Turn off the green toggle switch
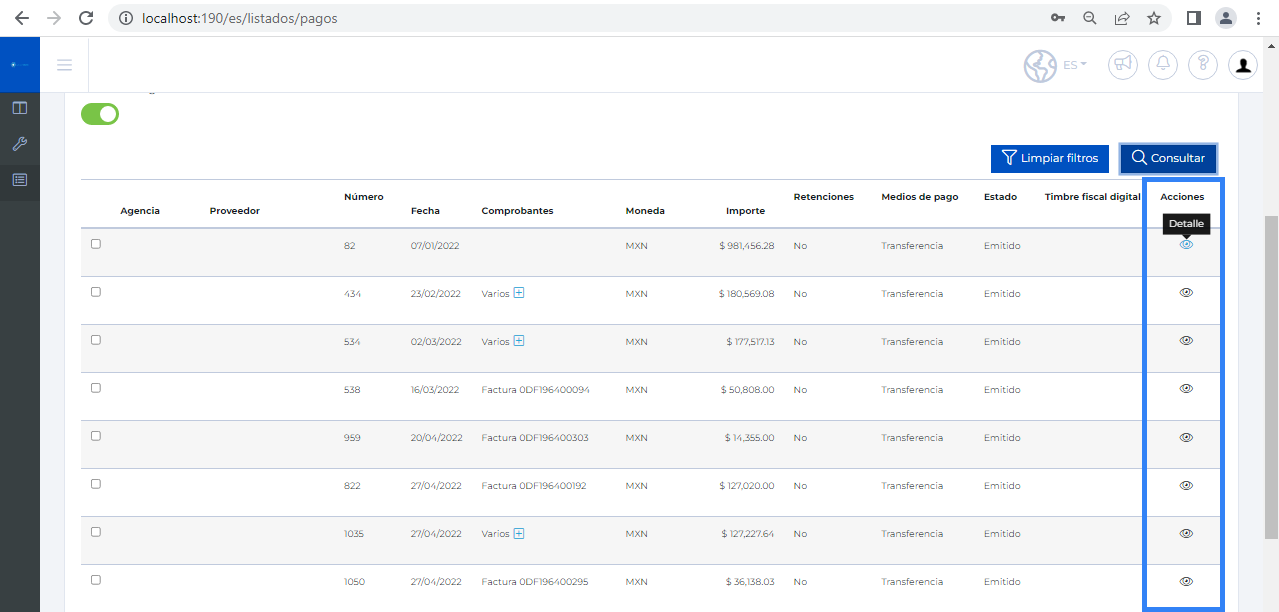The height and width of the screenshot is (612, 1279). (100, 114)
